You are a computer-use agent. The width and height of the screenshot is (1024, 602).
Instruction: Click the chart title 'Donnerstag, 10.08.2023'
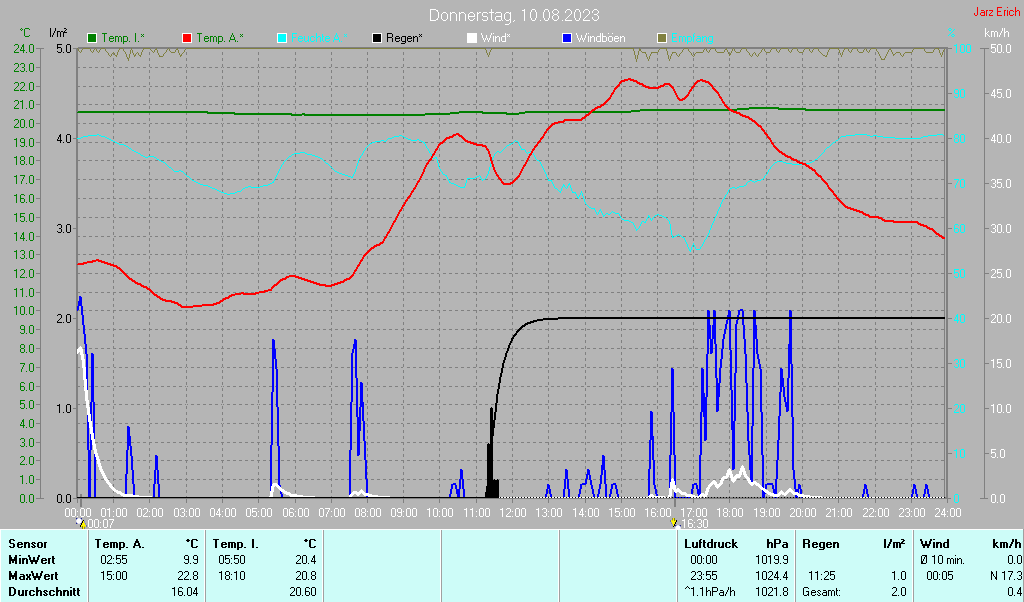pyautogui.click(x=514, y=15)
